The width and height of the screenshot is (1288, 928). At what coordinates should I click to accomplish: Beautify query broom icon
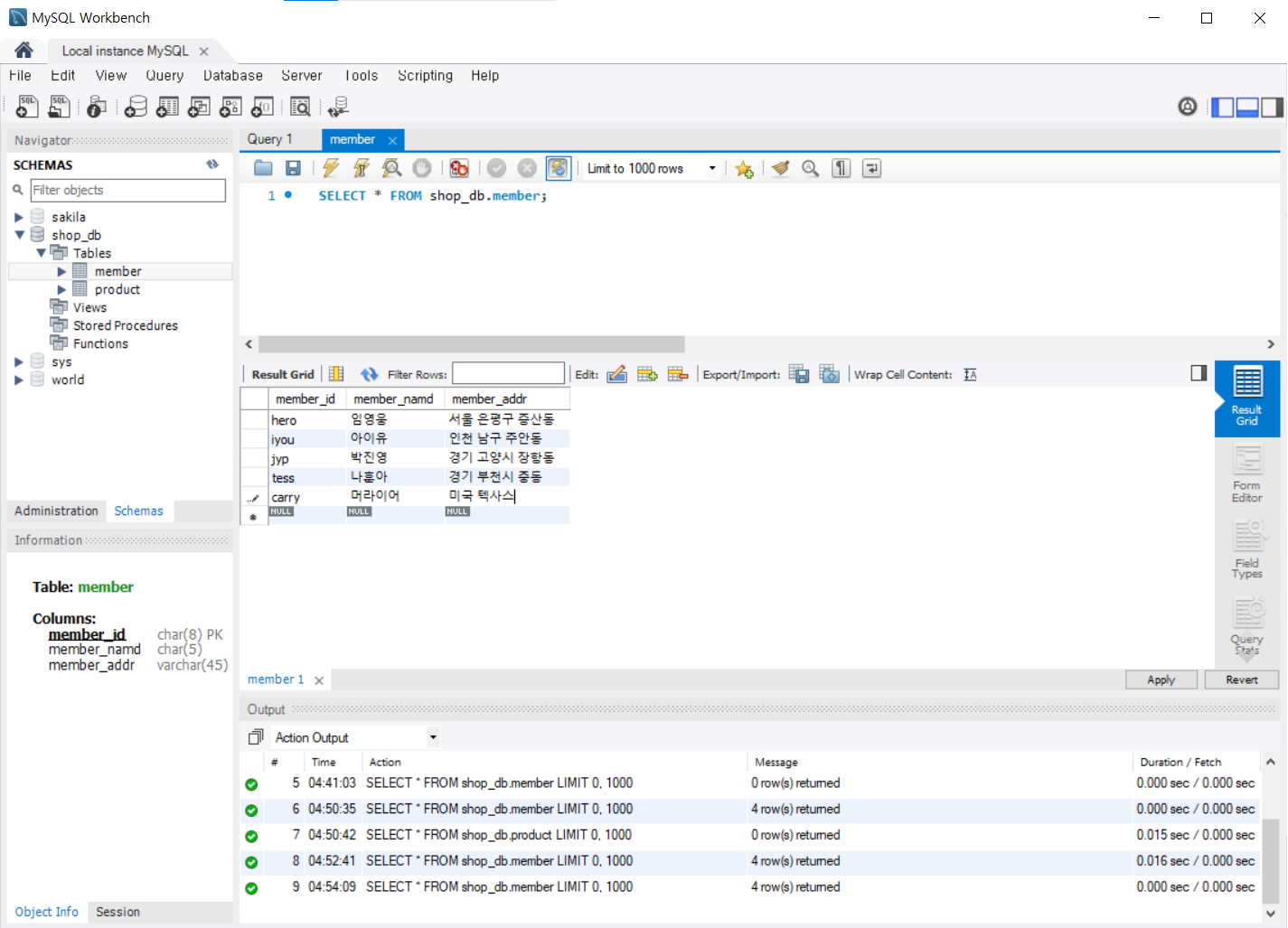[x=780, y=168]
